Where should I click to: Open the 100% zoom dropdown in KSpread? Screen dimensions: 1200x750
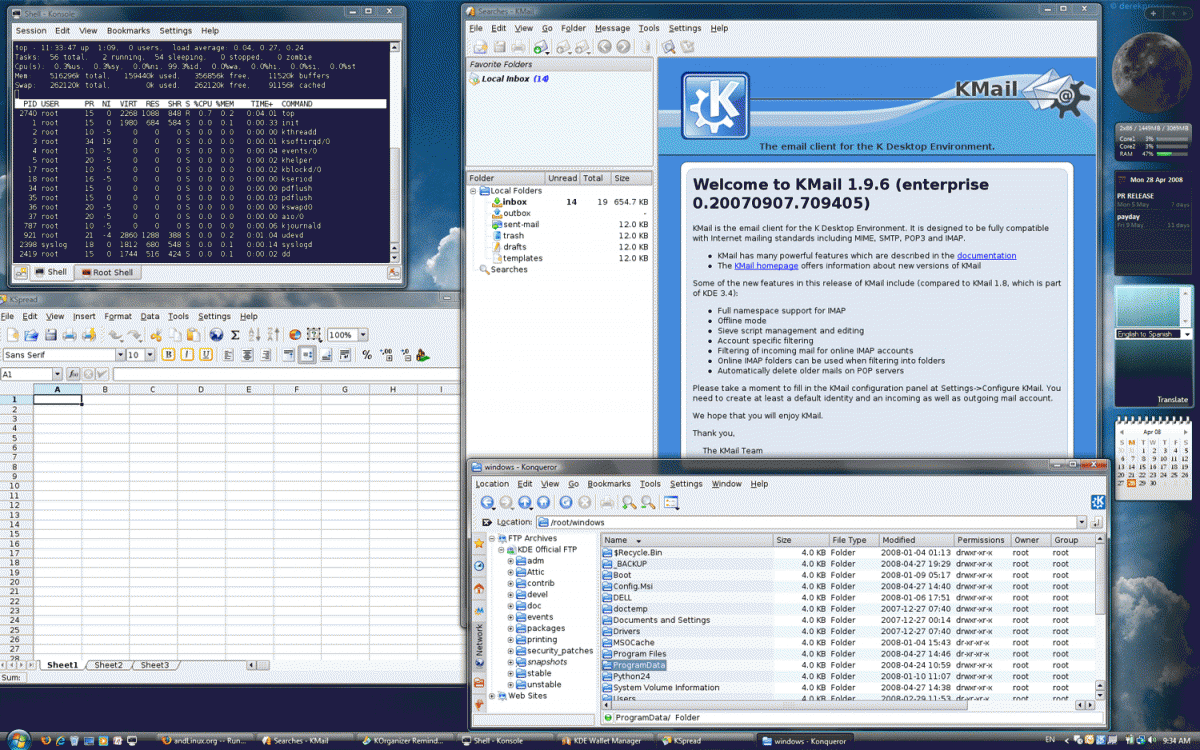click(363, 335)
